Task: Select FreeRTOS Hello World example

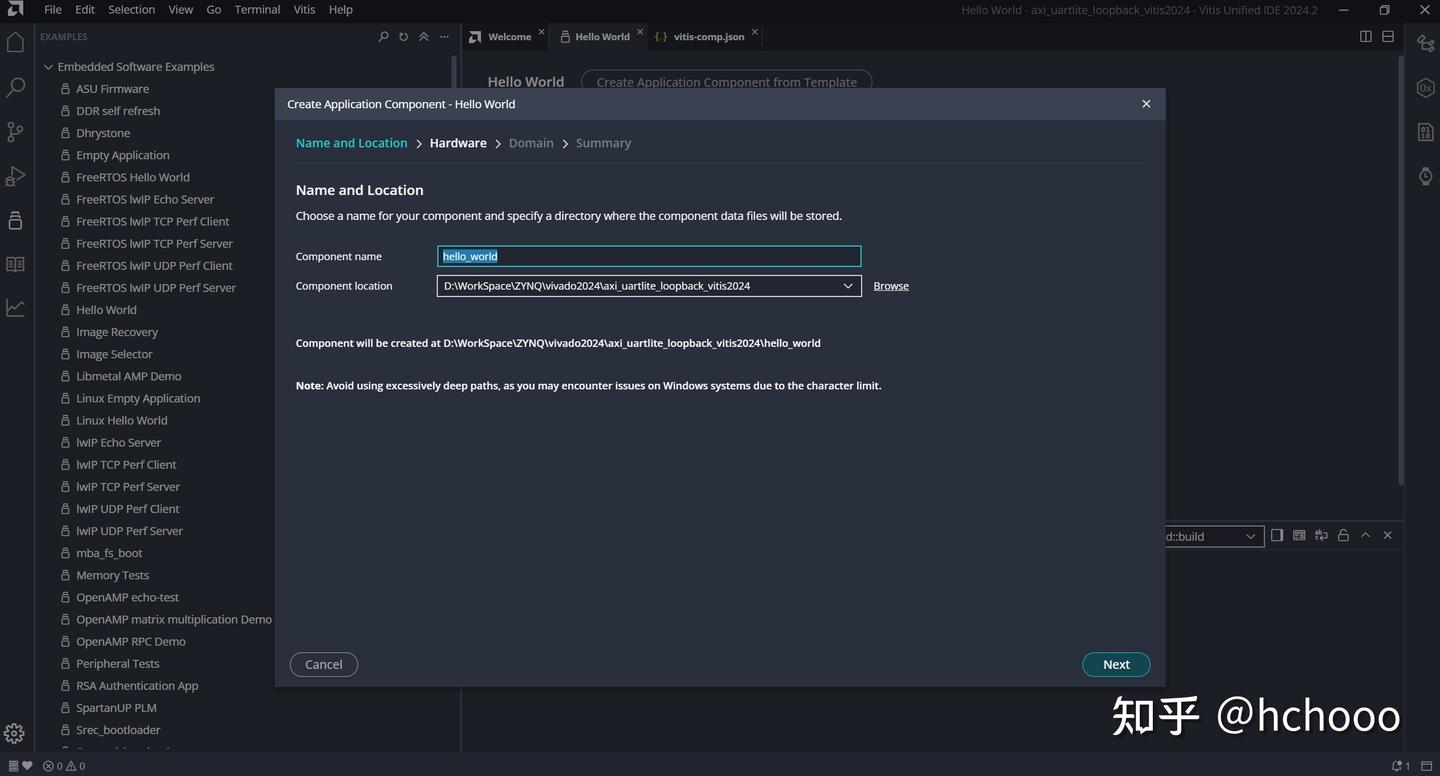Action: tap(132, 177)
